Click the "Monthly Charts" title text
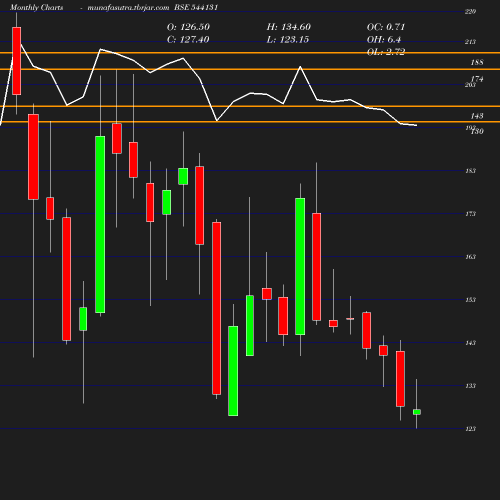Image resolution: width=500 pixels, height=500 pixels. pos(36,7)
